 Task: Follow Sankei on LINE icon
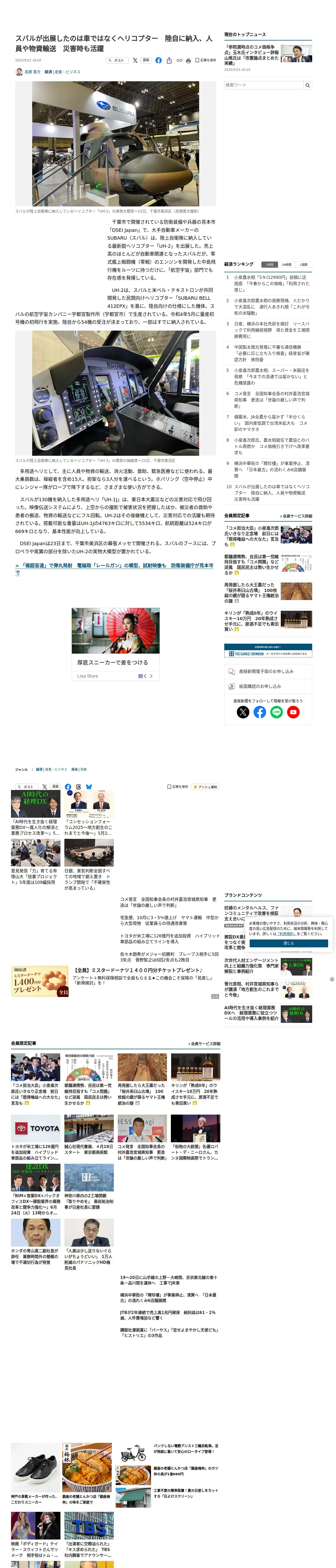[277, 712]
